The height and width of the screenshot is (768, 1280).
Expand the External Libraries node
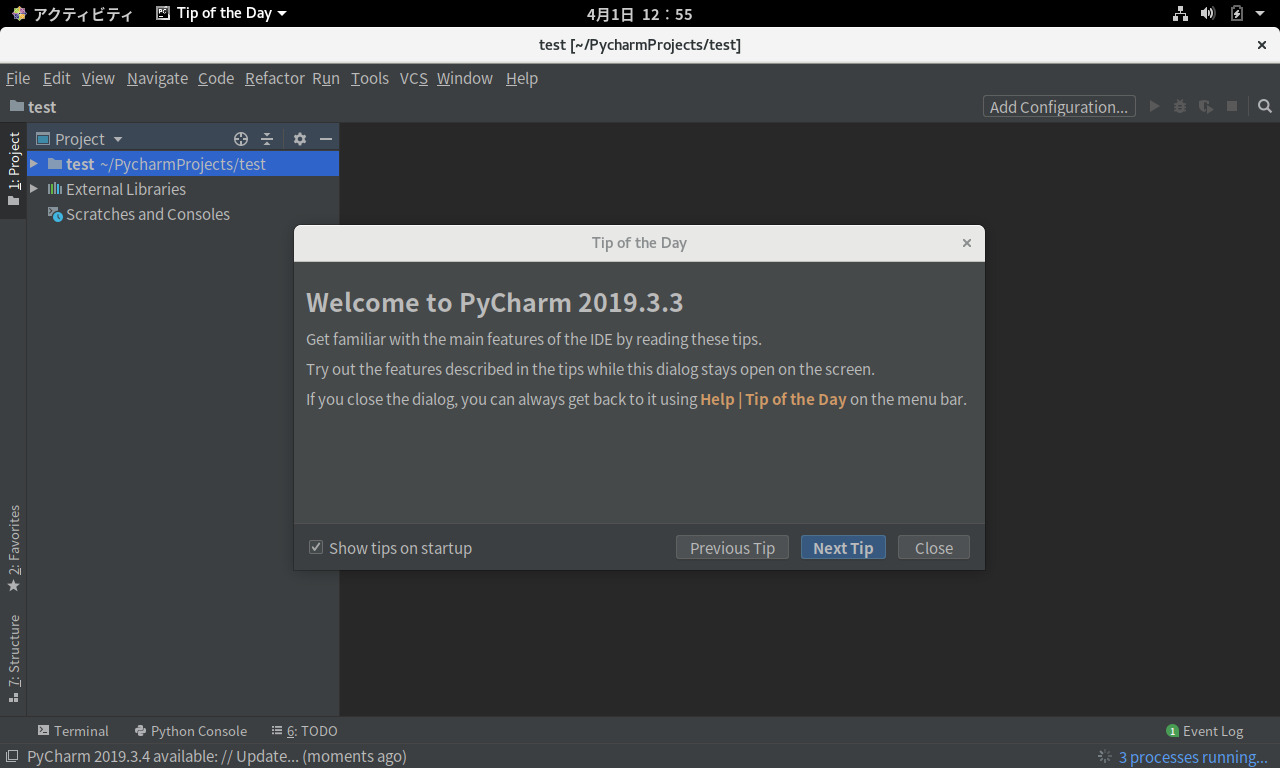coord(34,189)
